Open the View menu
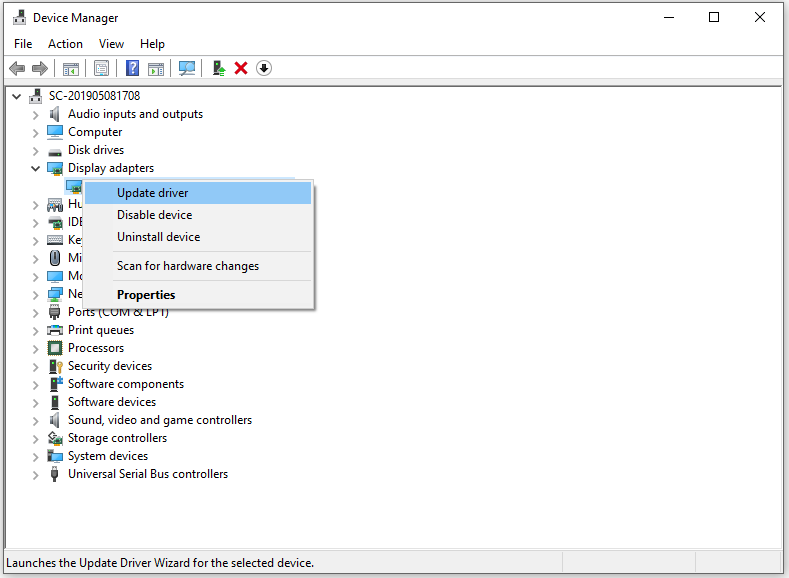Screen dimensions: 789x578 (x=111, y=44)
